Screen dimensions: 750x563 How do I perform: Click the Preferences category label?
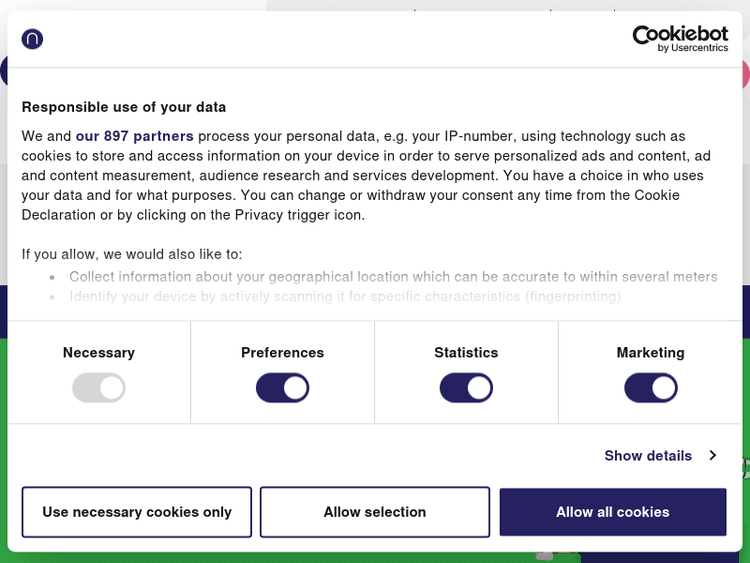[x=282, y=353]
